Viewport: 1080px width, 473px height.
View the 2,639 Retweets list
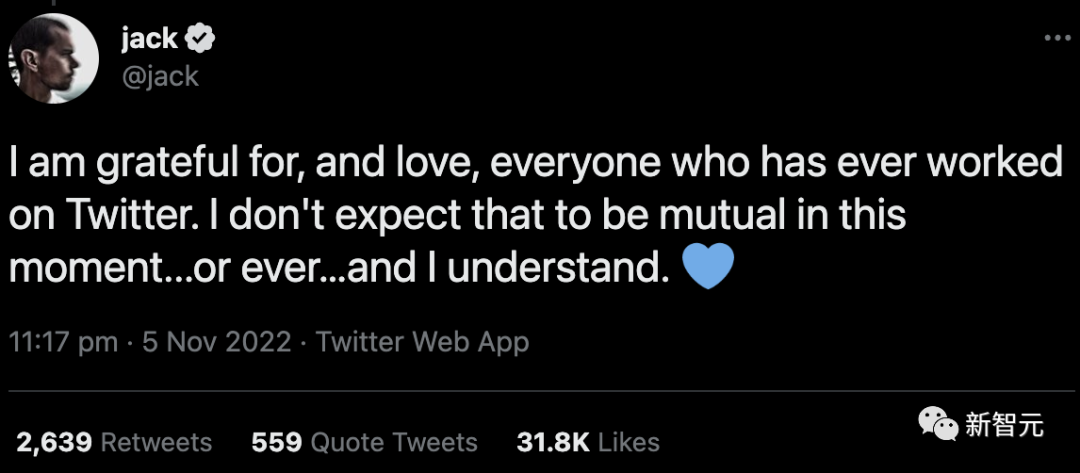[114, 442]
